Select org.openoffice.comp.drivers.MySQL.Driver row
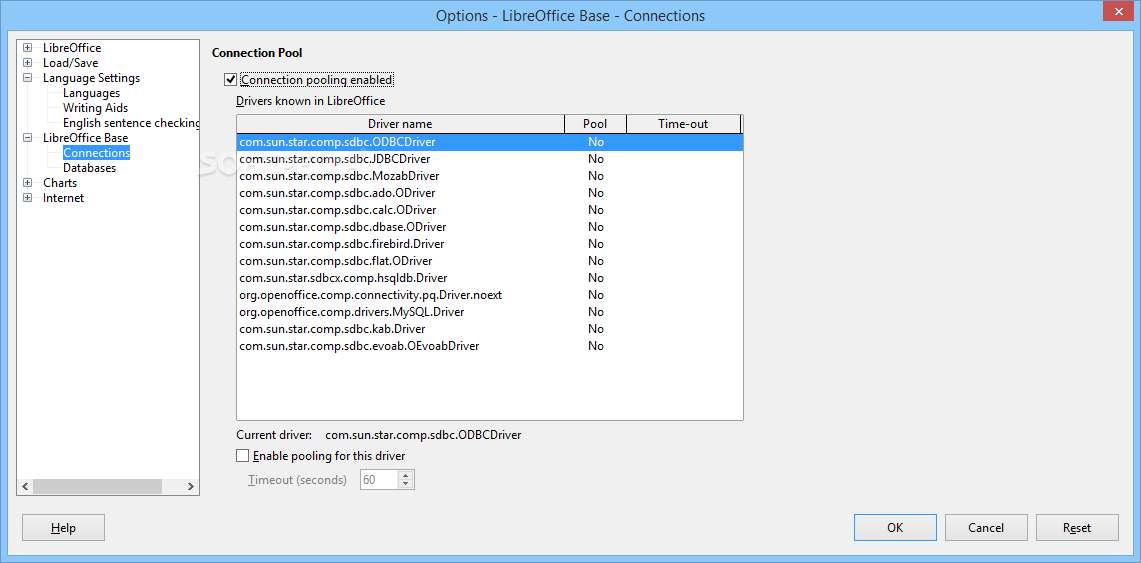Viewport: 1141px width, 563px height. point(490,311)
